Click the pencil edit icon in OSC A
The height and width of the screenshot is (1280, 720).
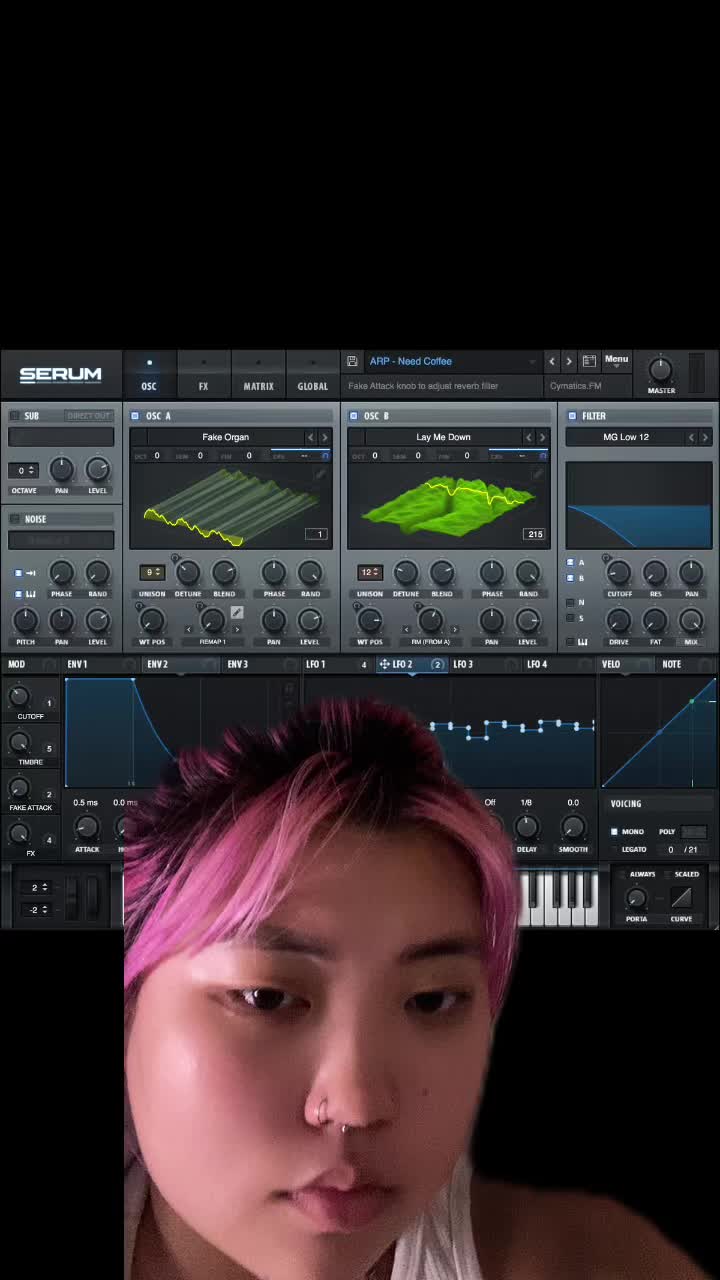click(x=237, y=613)
